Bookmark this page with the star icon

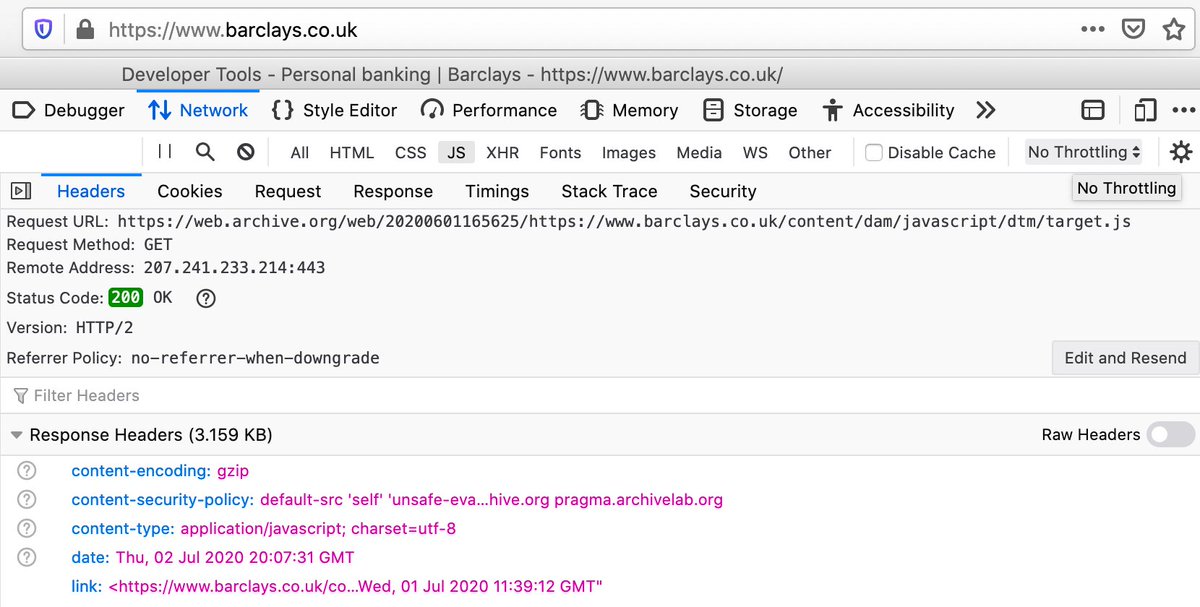pos(1173,29)
